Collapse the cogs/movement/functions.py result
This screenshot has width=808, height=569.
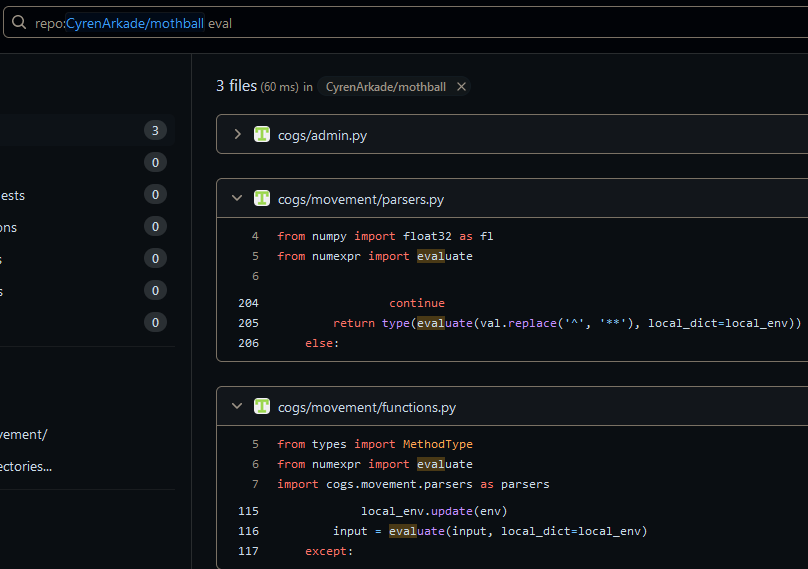pyautogui.click(x=237, y=406)
